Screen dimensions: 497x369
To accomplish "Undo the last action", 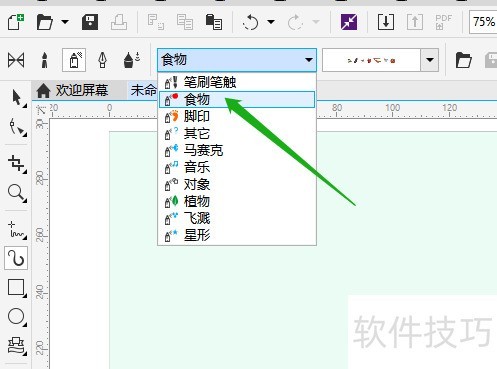I will pos(250,22).
